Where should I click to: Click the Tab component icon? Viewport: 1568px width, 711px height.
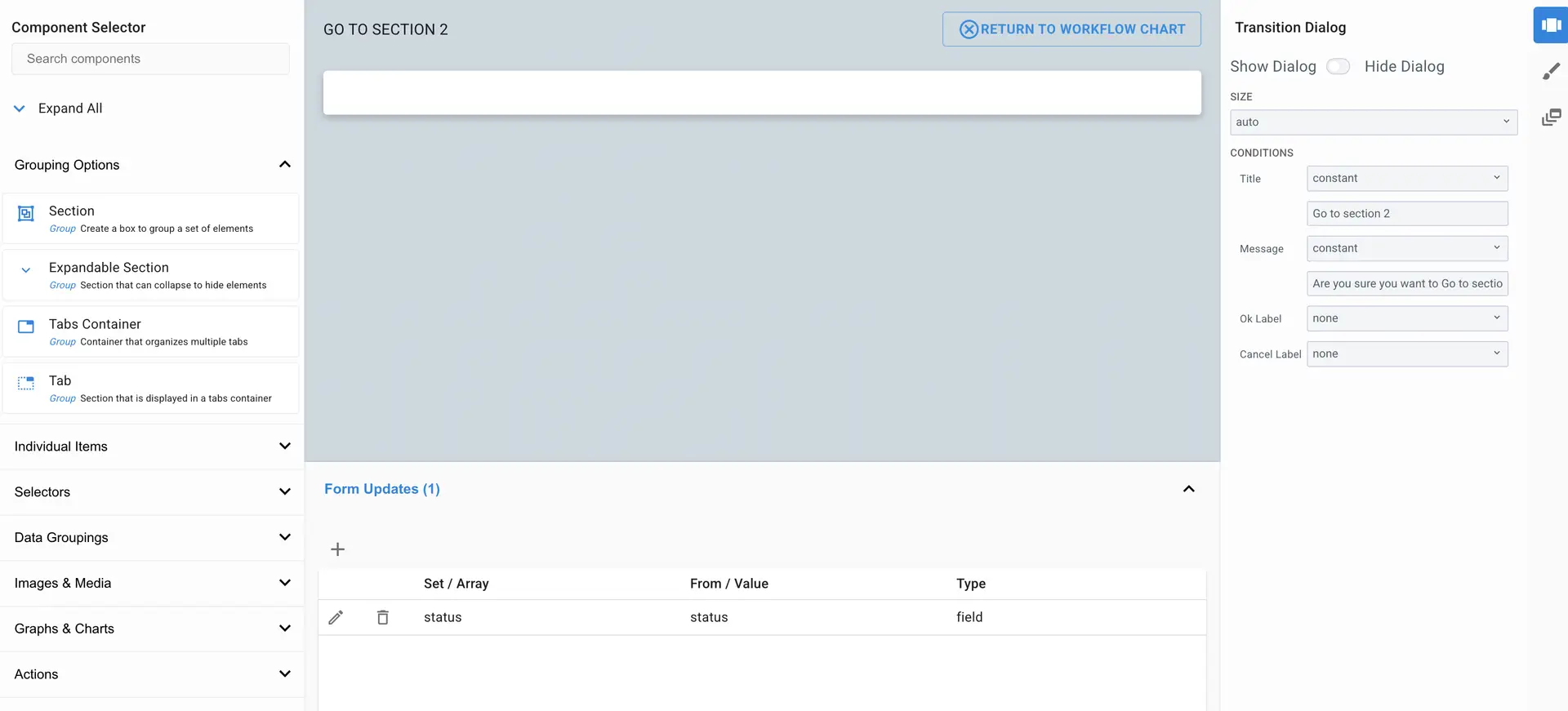(26, 383)
